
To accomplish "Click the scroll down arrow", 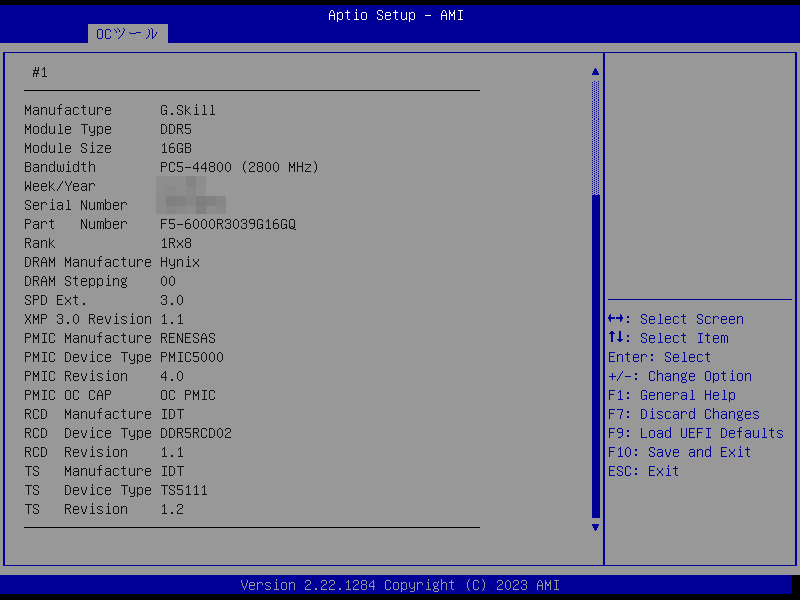I will [x=595, y=527].
